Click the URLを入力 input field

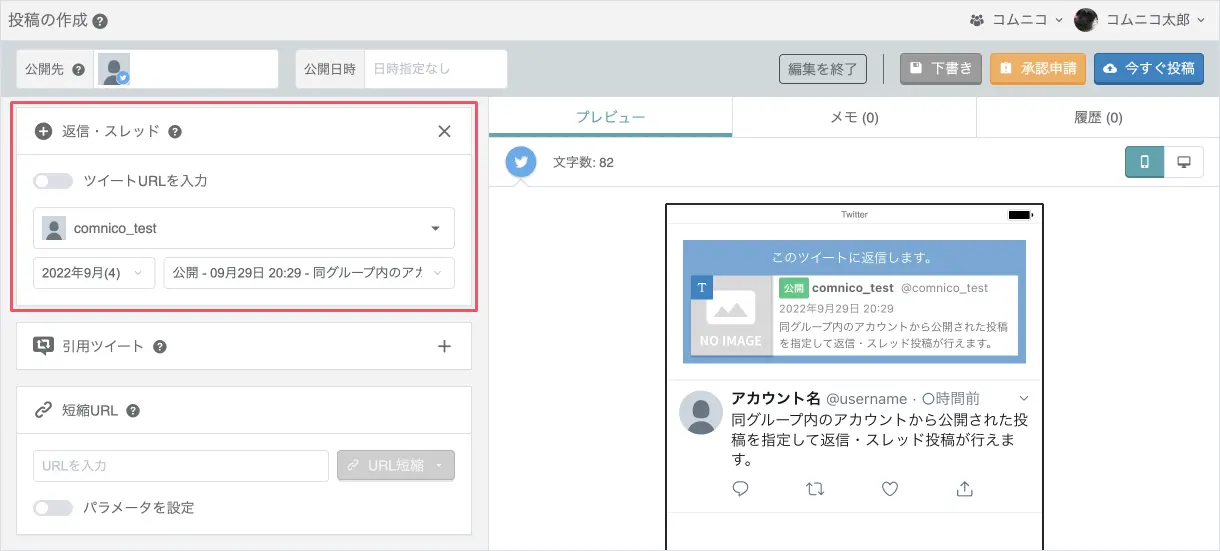(x=181, y=466)
